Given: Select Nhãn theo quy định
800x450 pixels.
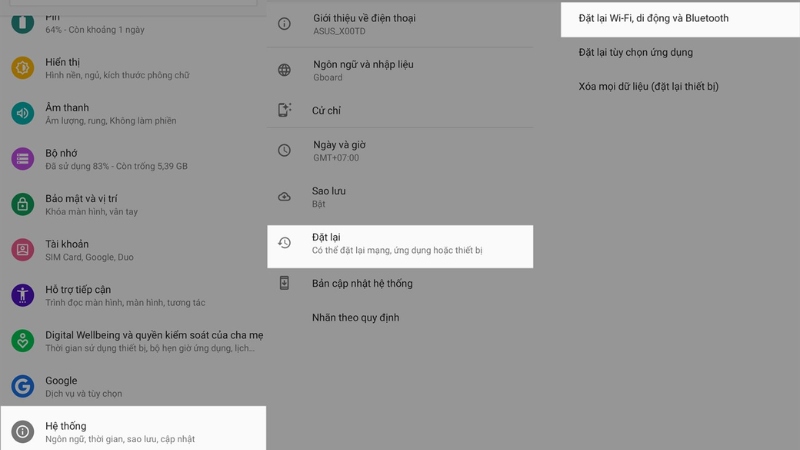Looking at the screenshot, I should click(x=355, y=318).
